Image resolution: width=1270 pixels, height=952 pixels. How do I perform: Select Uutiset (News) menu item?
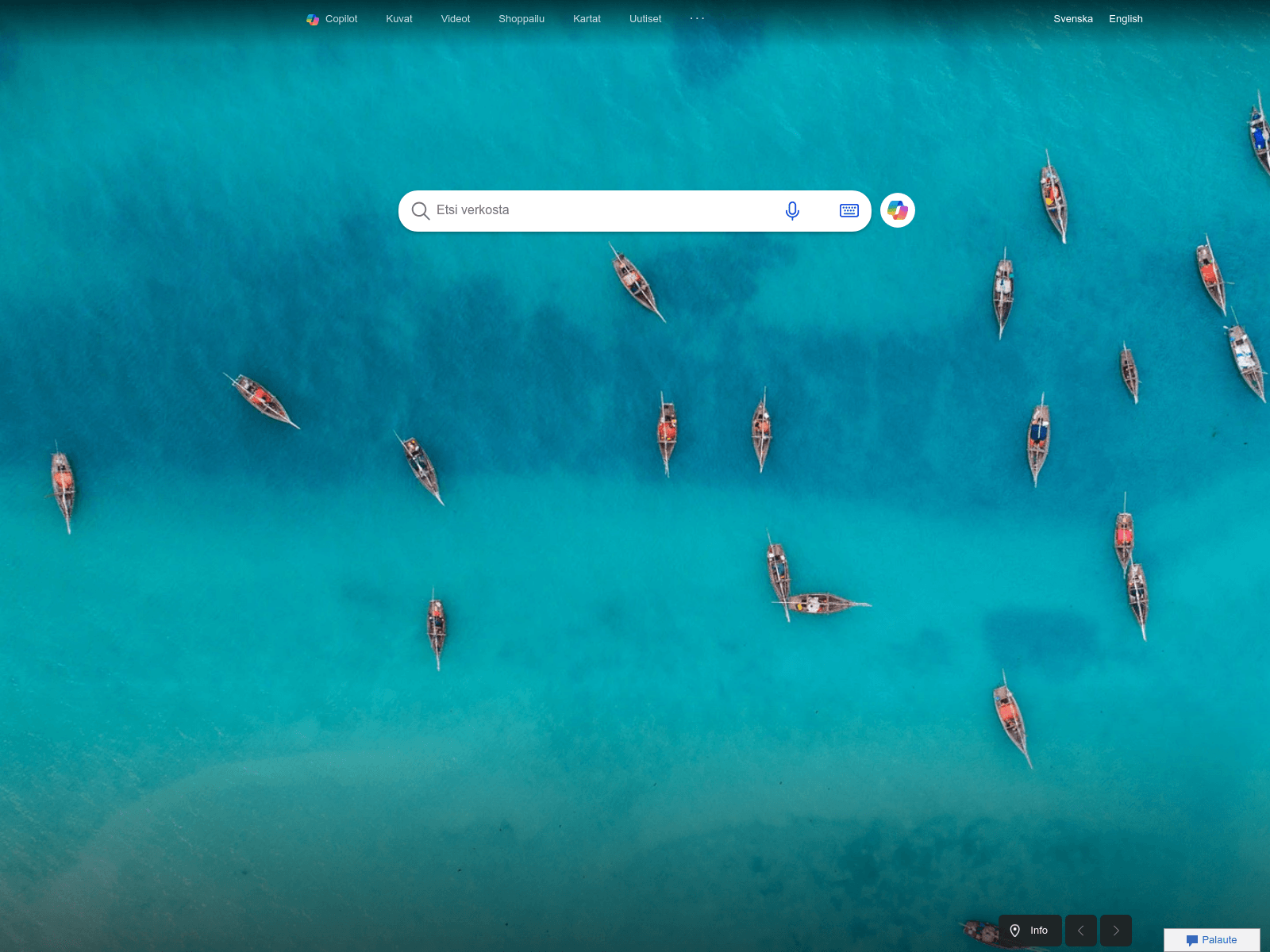click(x=645, y=19)
